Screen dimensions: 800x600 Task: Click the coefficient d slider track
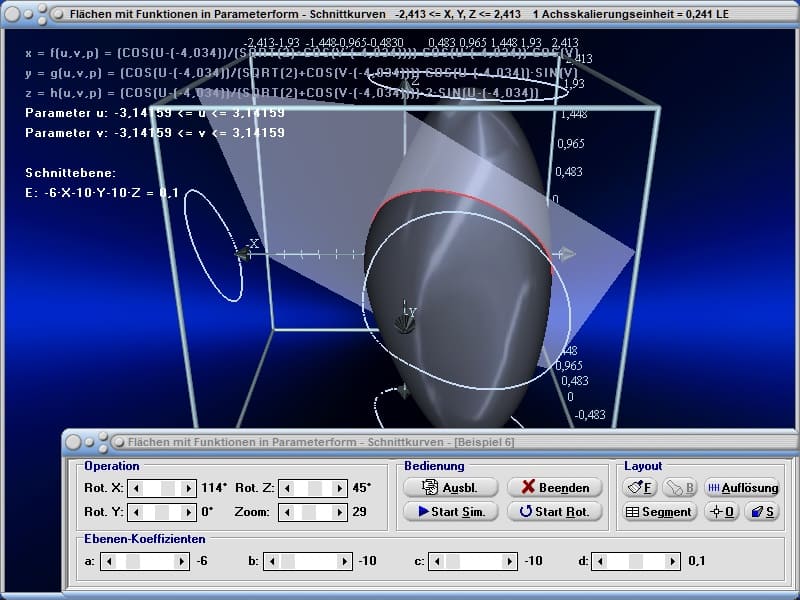coord(637,561)
